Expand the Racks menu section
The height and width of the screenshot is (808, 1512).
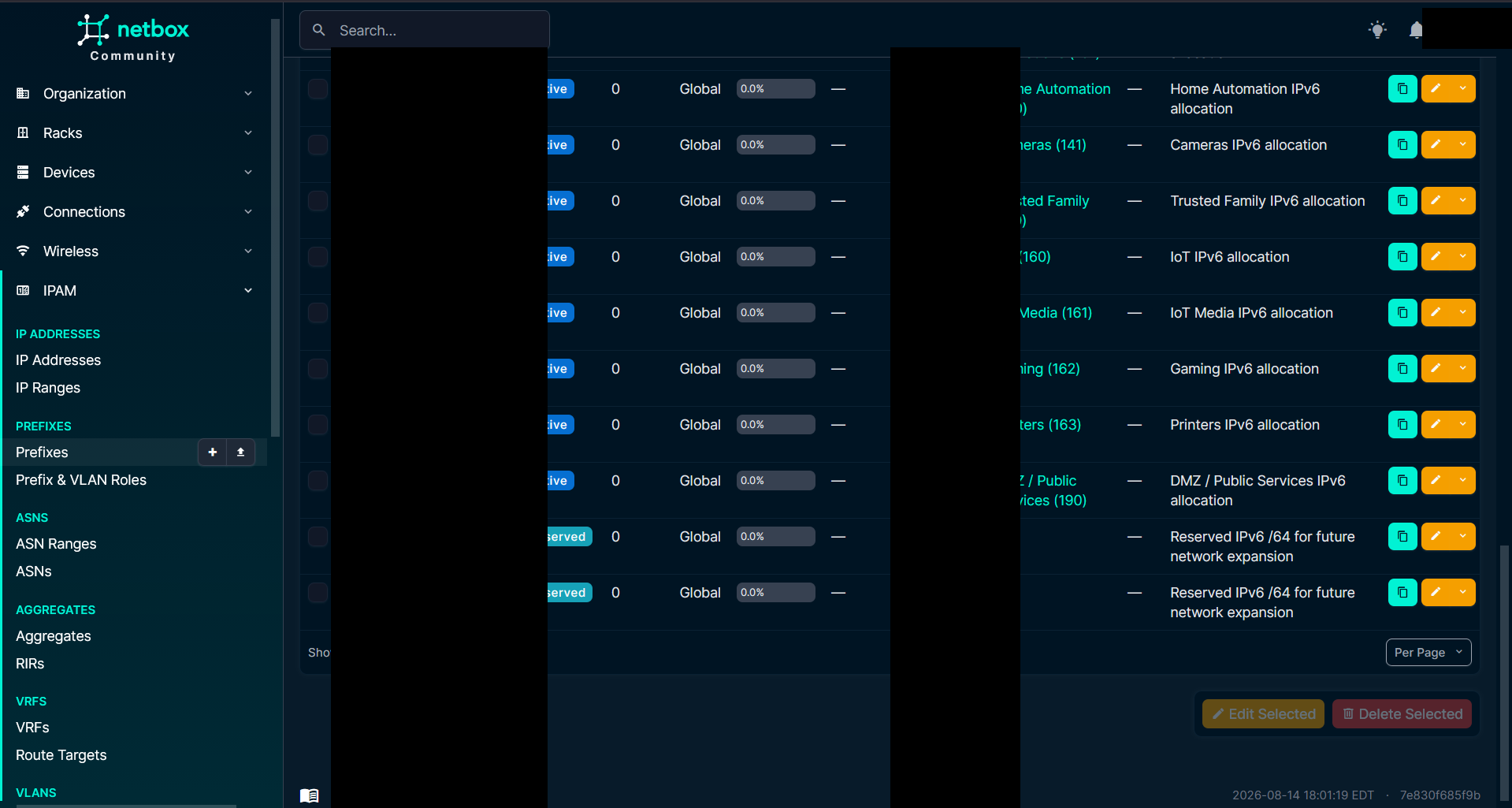click(x=134, y=133)
